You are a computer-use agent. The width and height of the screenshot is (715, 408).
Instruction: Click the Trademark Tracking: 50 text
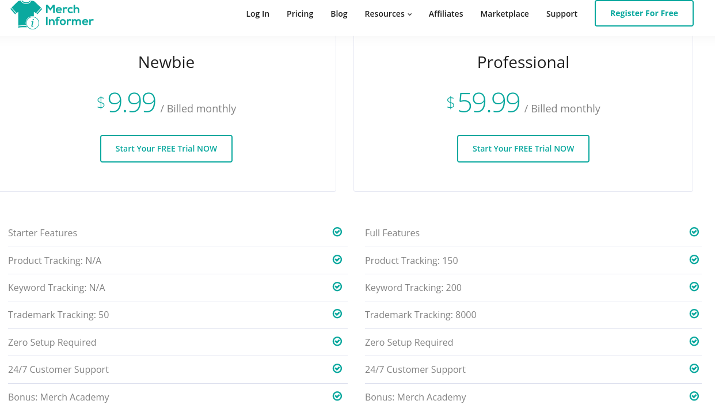[58, 315]
